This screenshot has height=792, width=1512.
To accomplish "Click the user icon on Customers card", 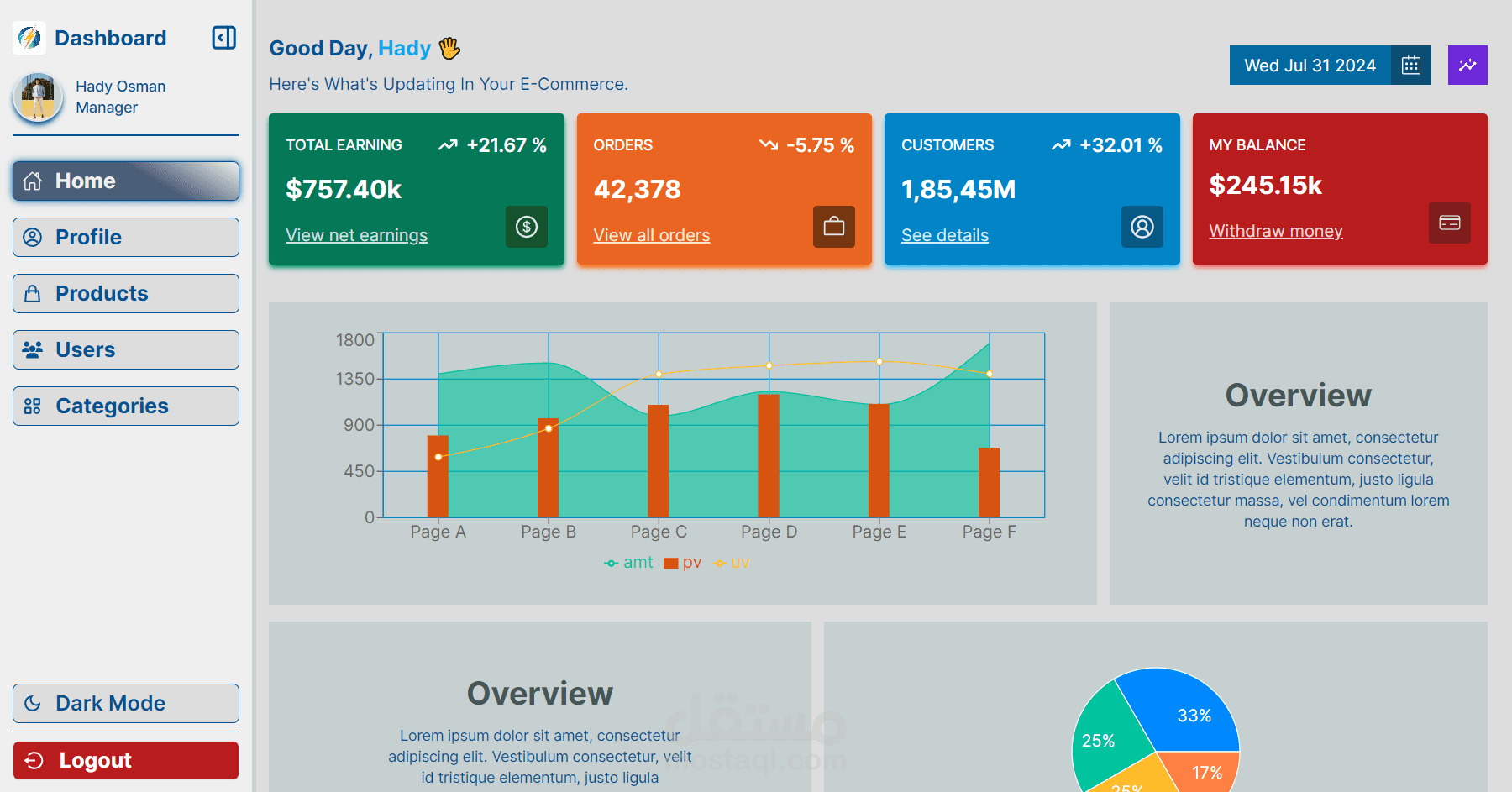I will (1142, 227).
